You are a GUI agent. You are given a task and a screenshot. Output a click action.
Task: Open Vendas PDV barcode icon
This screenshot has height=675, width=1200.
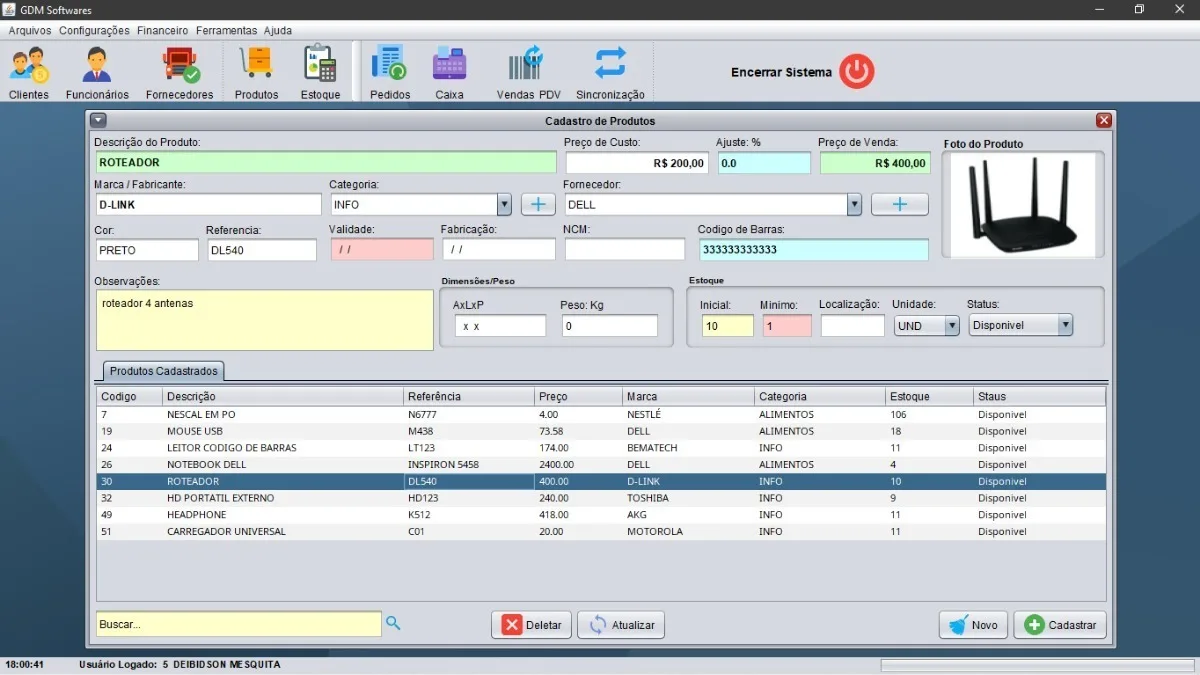coord(527,64)
